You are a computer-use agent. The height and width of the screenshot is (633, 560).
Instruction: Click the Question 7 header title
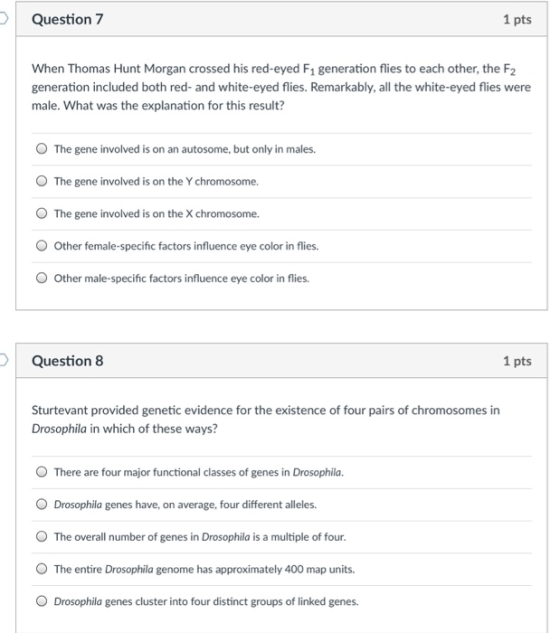point(67,19)
